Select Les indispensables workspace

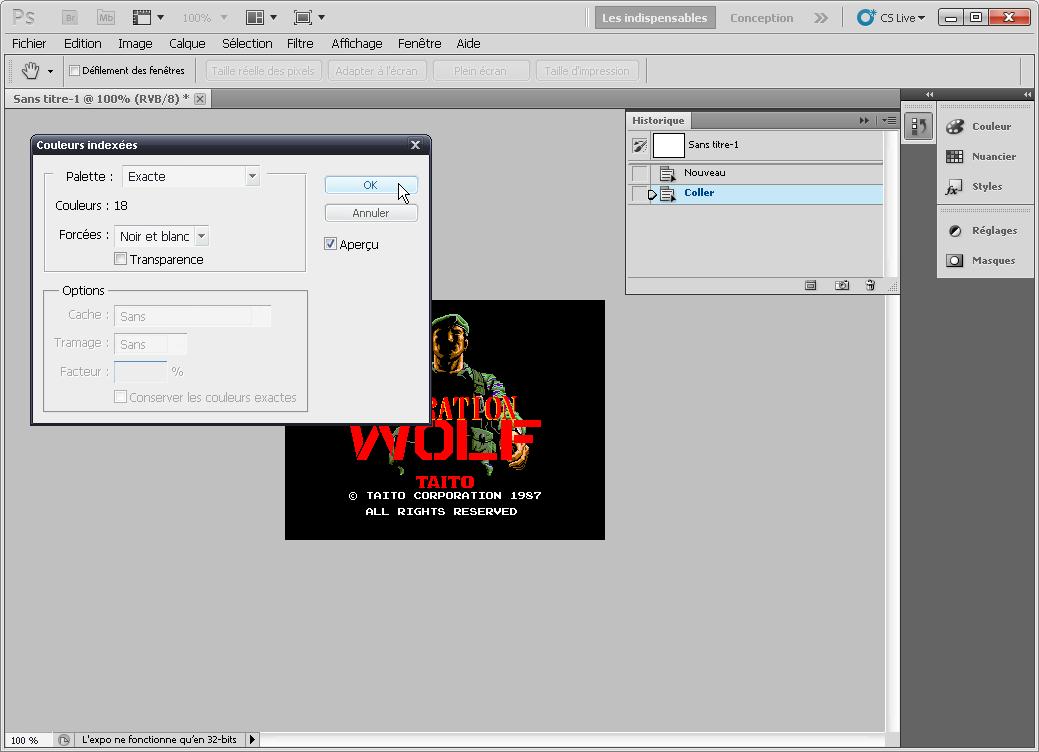[x=655, y=18]
